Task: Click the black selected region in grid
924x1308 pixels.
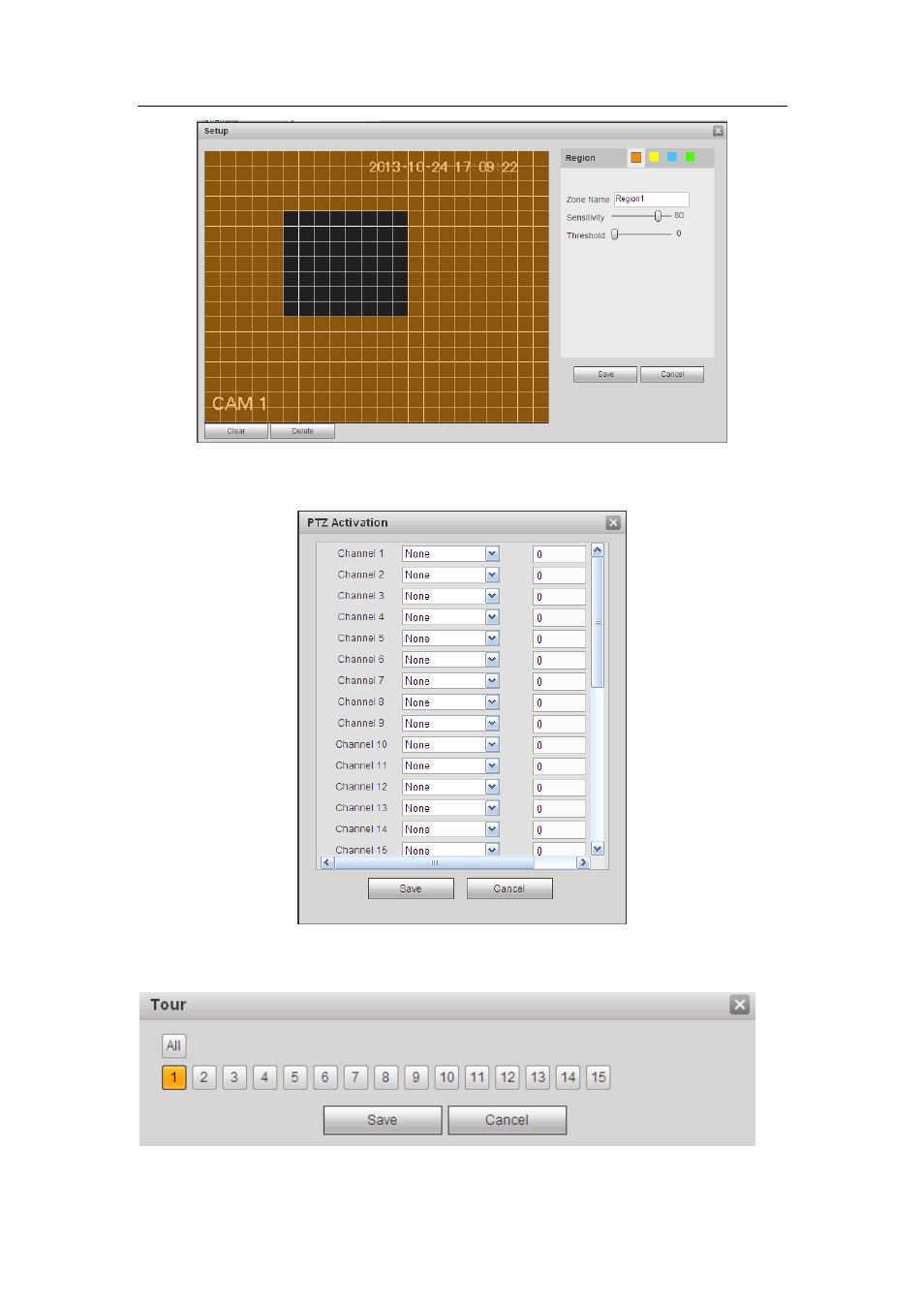Action: (345, 264)
